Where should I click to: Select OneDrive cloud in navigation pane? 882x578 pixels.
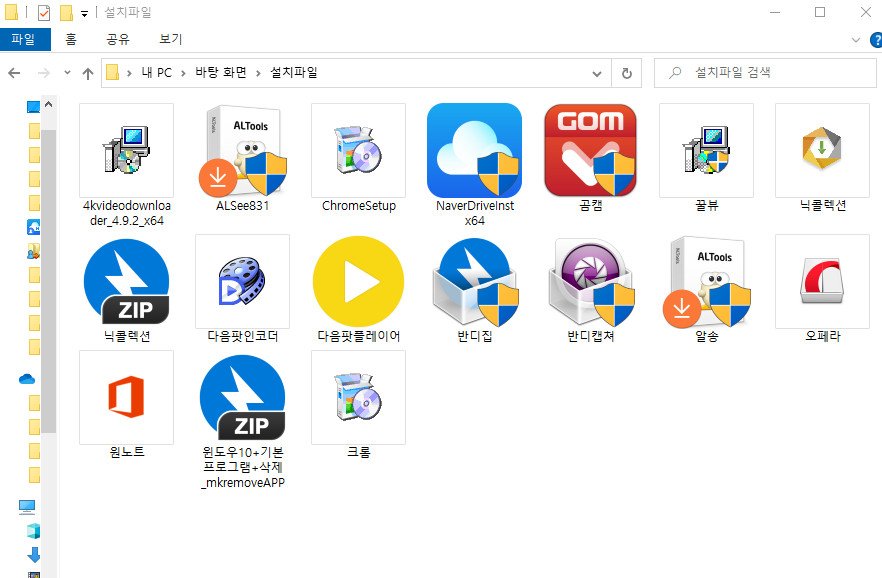point(27,379)
